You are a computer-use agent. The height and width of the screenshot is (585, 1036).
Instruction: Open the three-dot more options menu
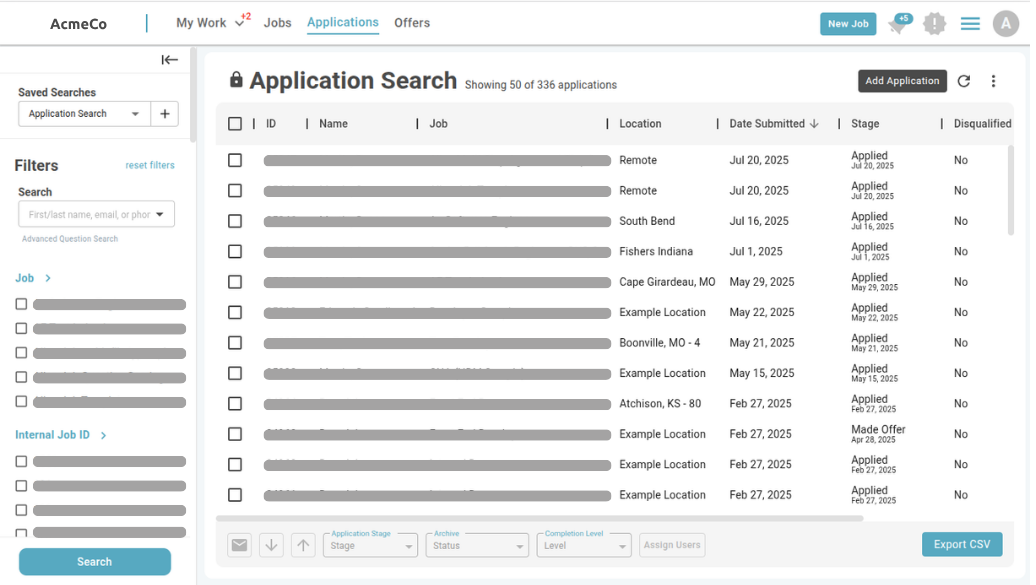[993, 82]
